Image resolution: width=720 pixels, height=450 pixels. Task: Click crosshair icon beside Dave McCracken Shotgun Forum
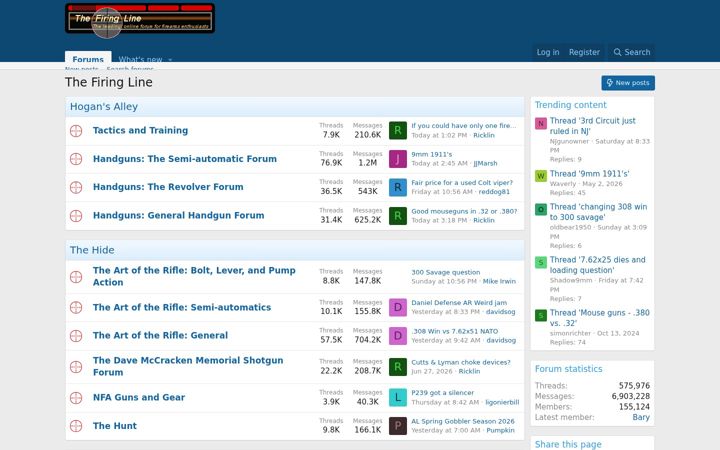tap(76, 367)
